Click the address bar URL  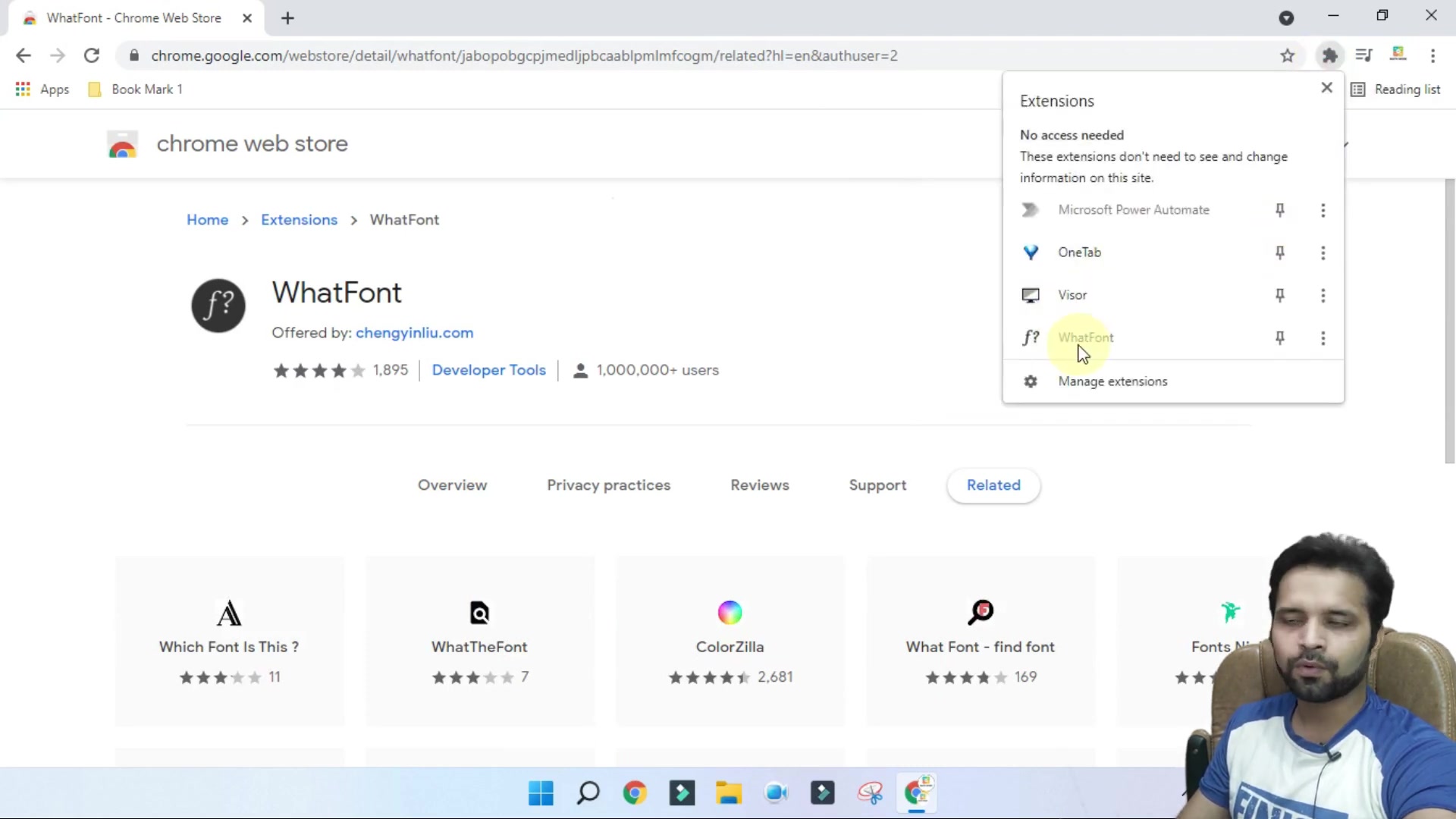click(x=524, y=55)
